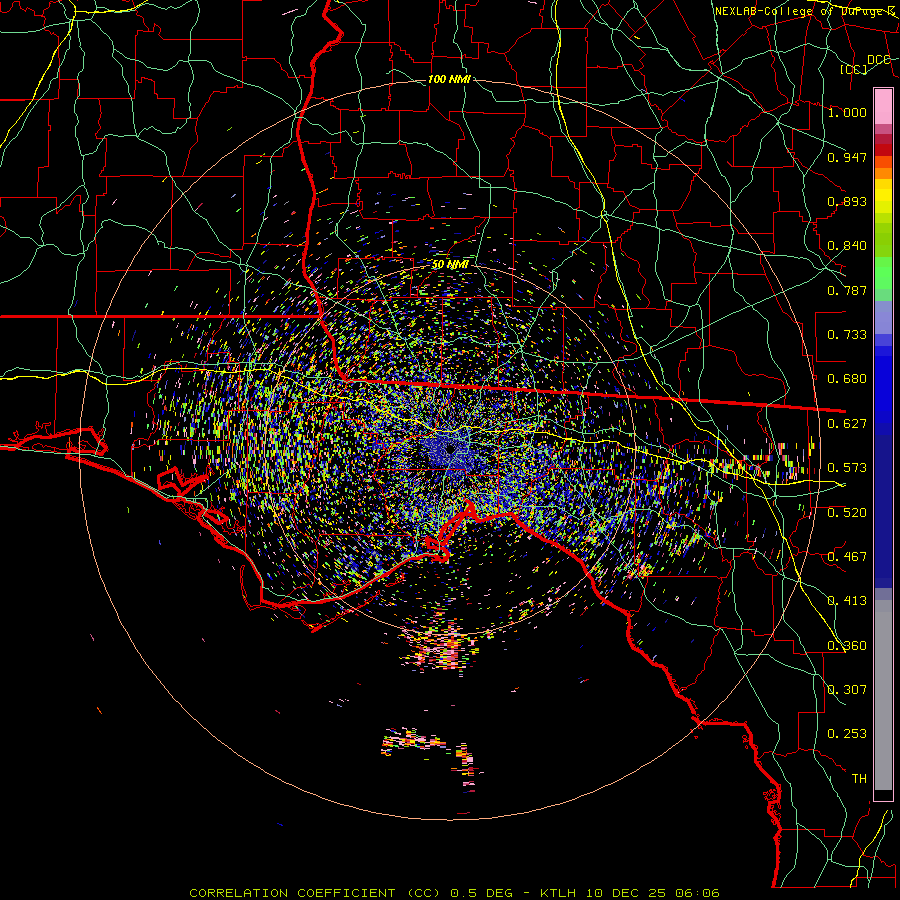This screenshot has height=900, width=900.
Task: Click the 50 NMI range ring label
Action: [450, 265]
